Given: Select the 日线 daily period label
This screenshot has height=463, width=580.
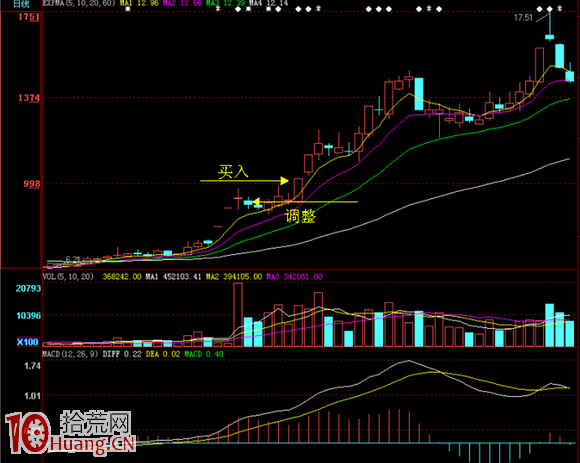Looking at the screenshot, I should 21,4.
